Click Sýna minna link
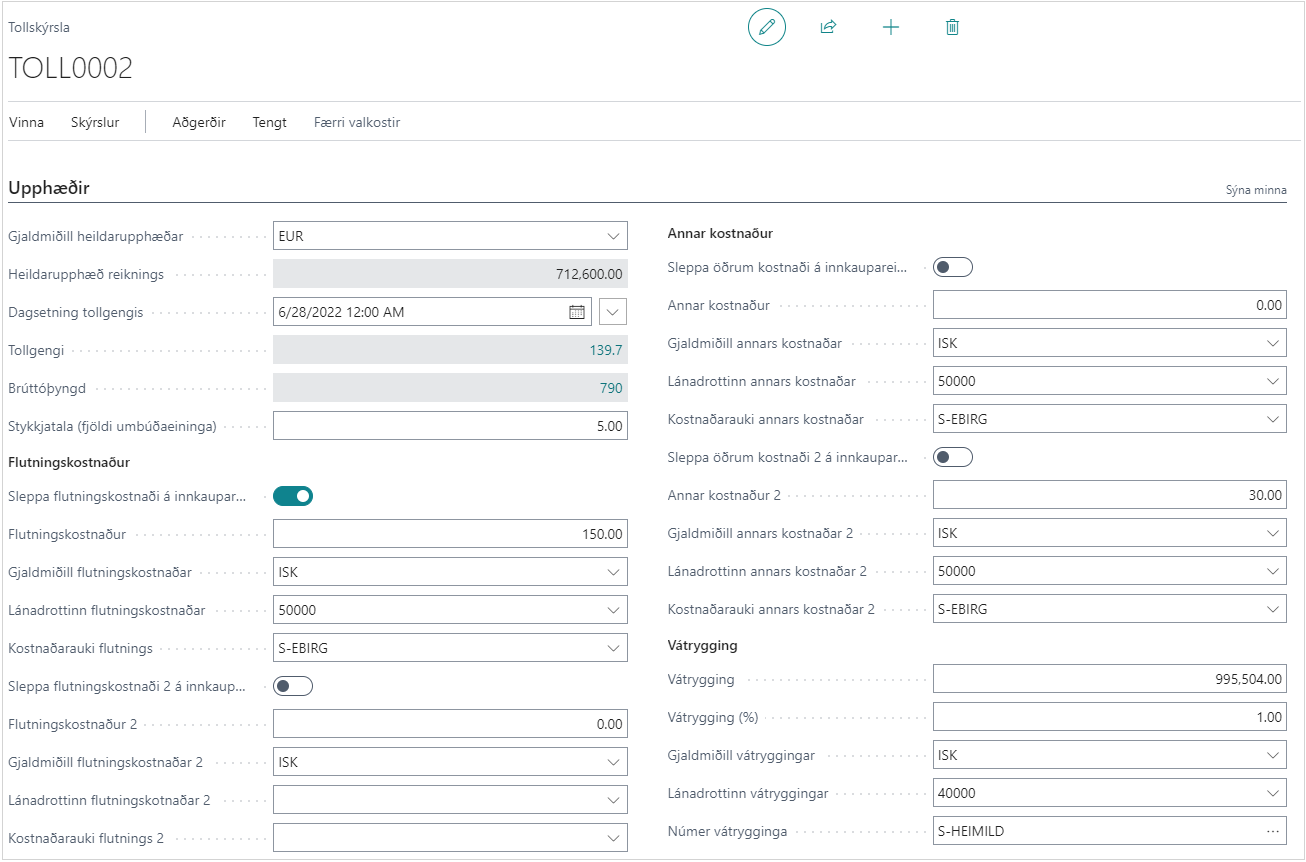Image resolution: width=1306 pixels, height=862 pixels. (1256, 190)
